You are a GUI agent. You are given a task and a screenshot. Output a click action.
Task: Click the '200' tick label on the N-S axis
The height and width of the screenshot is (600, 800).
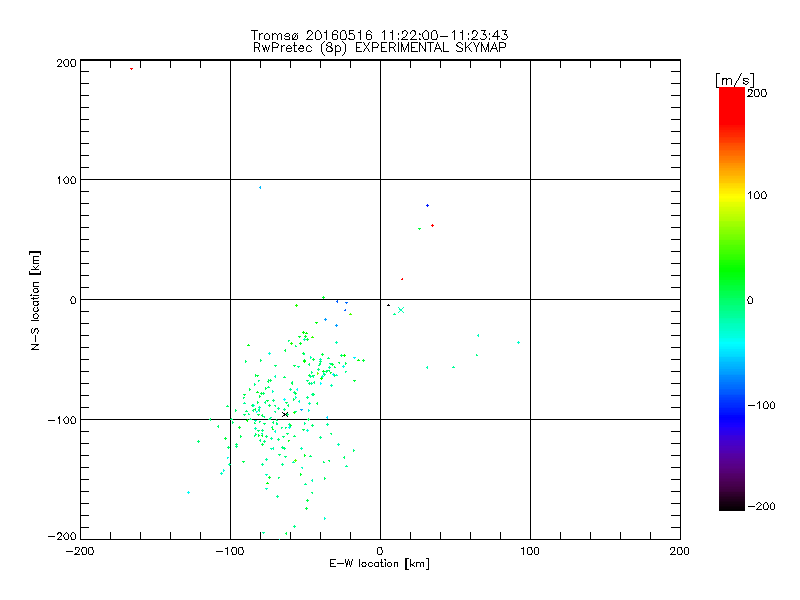[x=66, y=63]
